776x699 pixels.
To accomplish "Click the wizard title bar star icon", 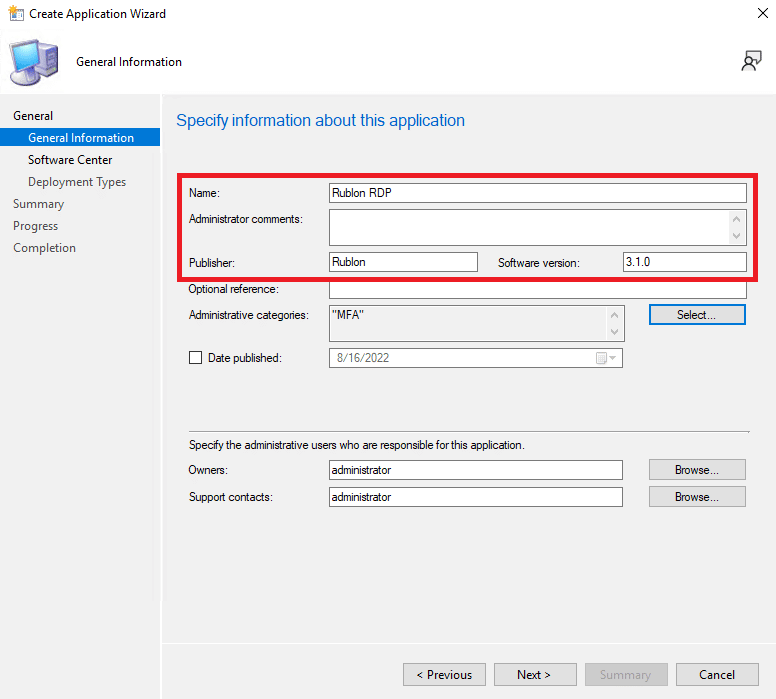I will click(14, 14).
